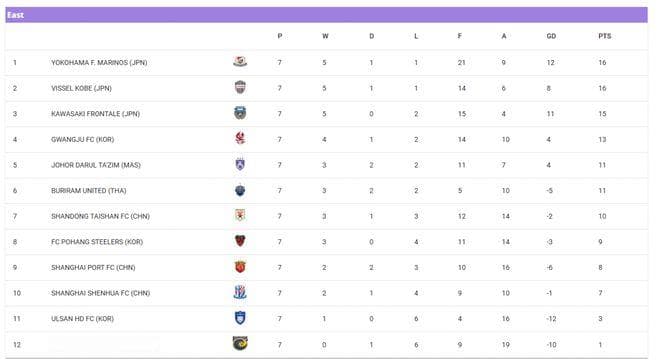Screen dimensions: 660x361
Task: Open the Vissel Kobe (JPN) team name
Action: coord(81,88)
